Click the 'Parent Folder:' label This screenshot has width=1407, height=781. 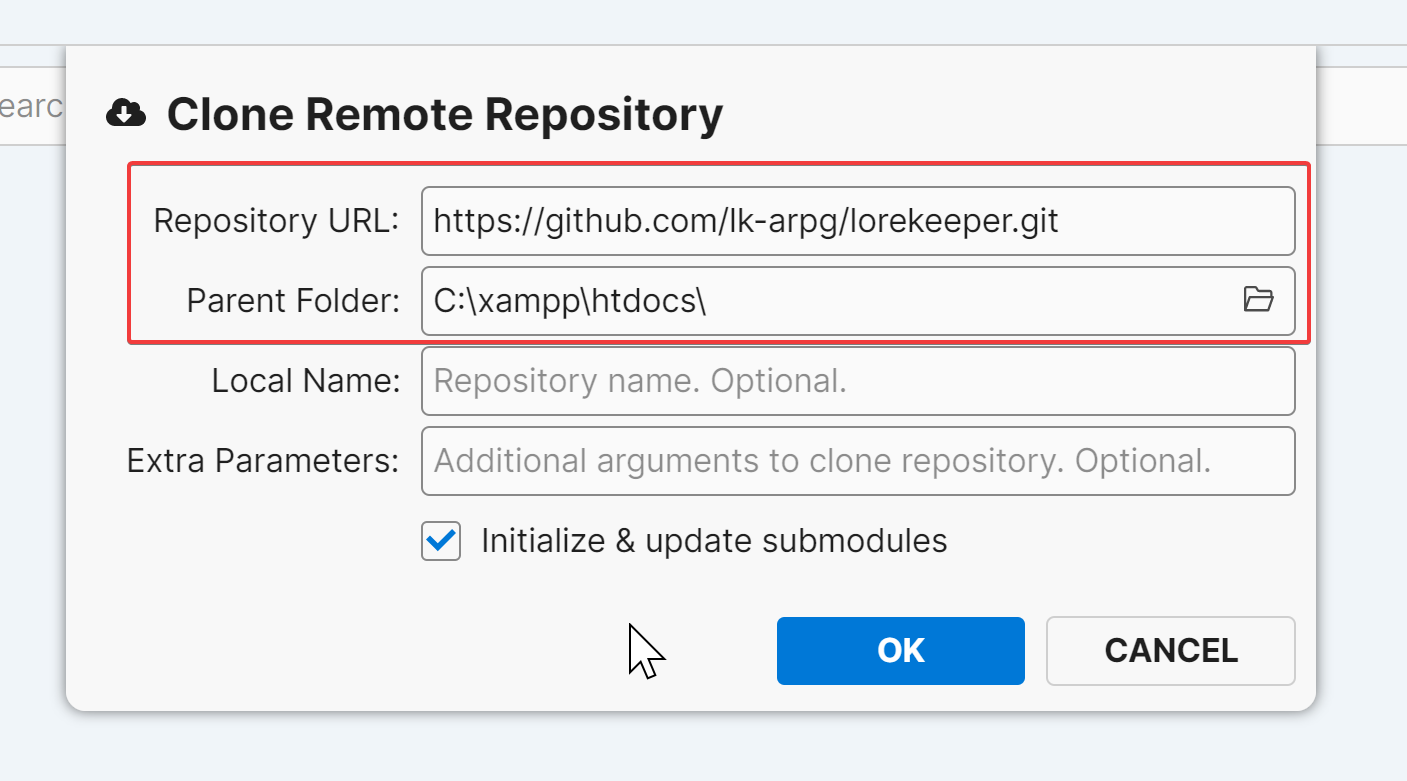293,300
